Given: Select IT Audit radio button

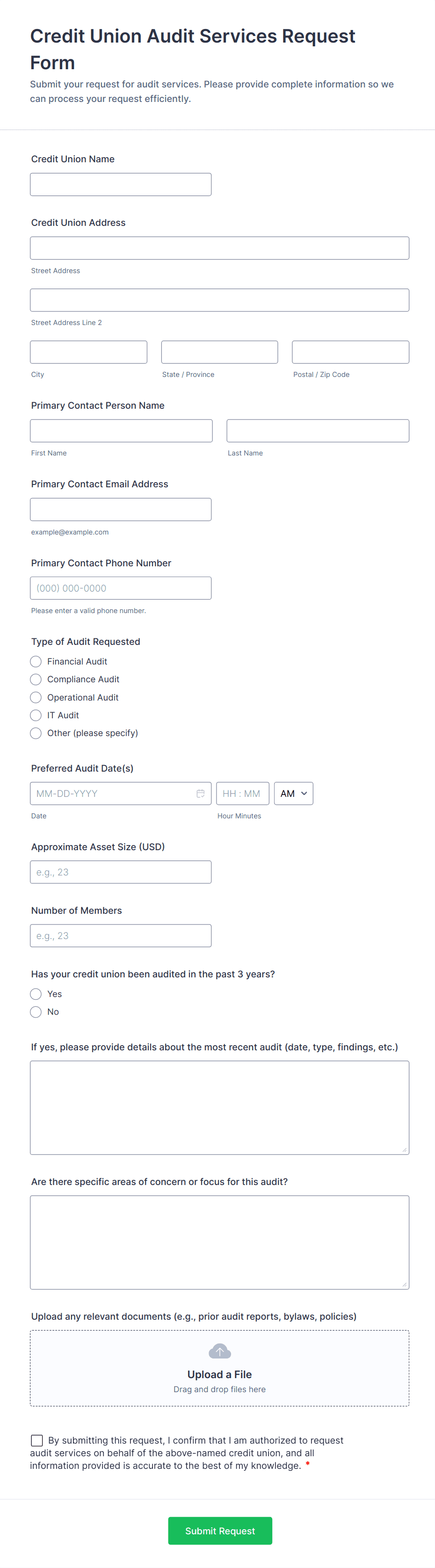Looking at the screenshot, I should (x=36, y=715).
